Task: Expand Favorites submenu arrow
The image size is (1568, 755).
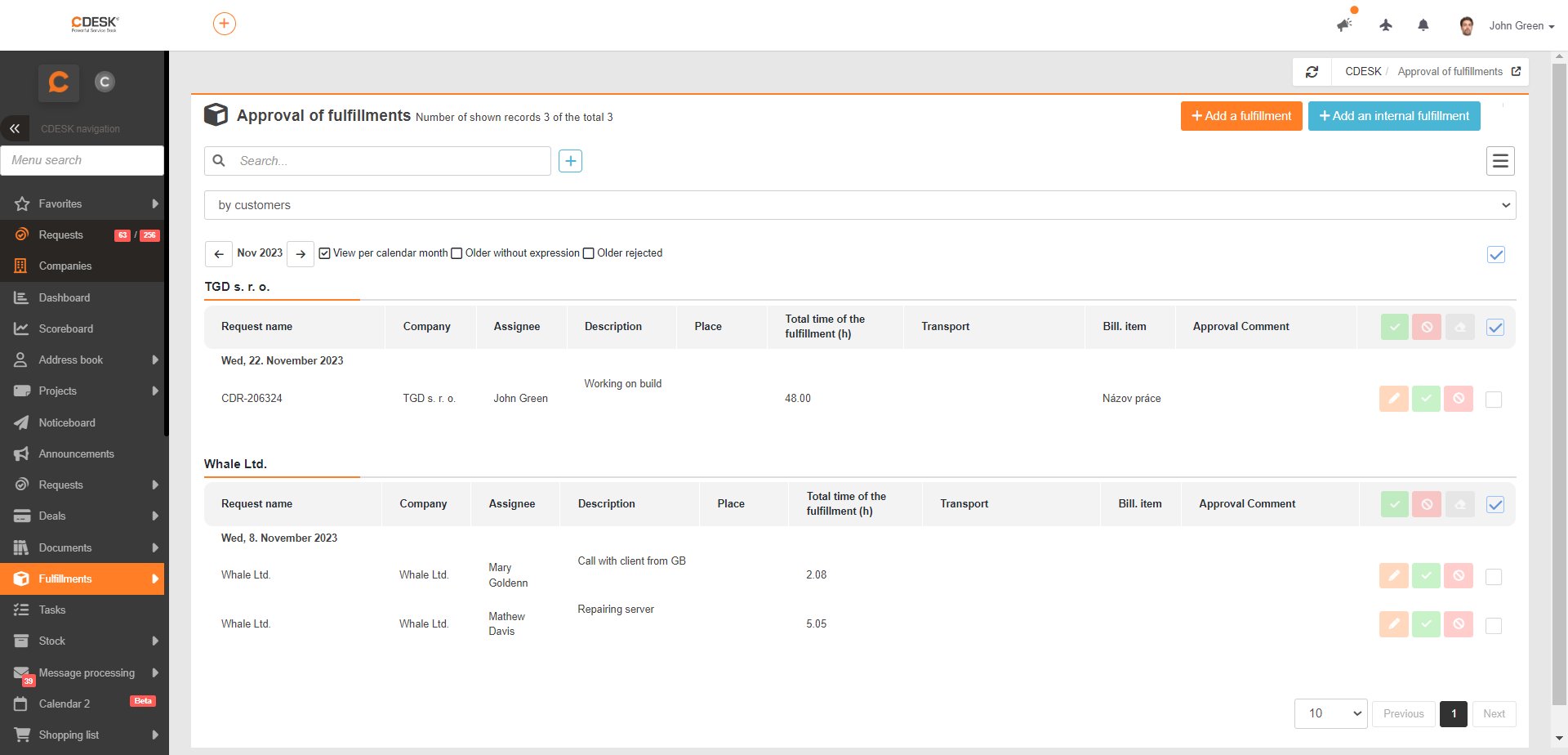Action: pyautogui.click(x=154, y=203)
